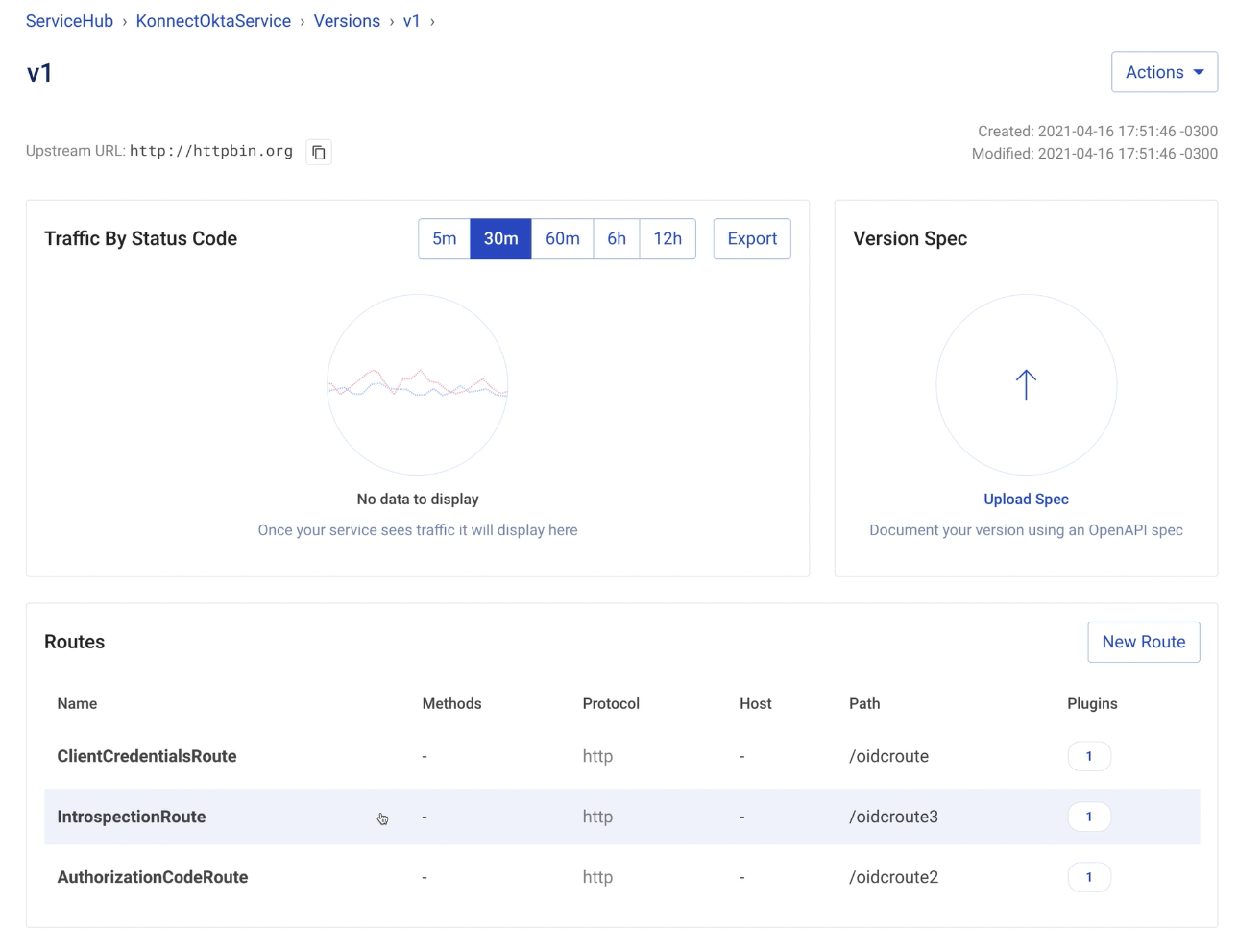Open the Versions breadcrumb link
This screenshot has height=952, width=1238.
[x=347, y=21]
